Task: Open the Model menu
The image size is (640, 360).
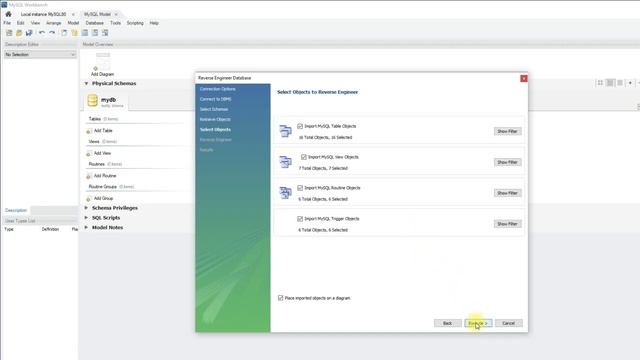Action: pos(73,23)
